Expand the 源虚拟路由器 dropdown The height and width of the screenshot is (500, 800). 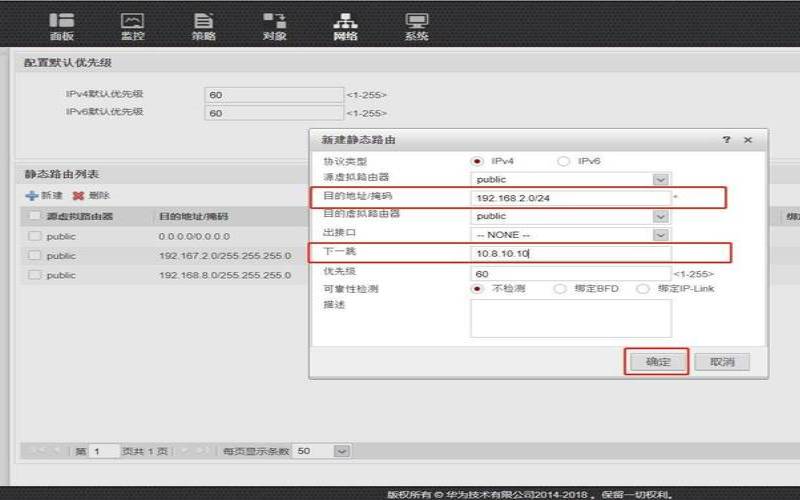(x=660, y=179)
